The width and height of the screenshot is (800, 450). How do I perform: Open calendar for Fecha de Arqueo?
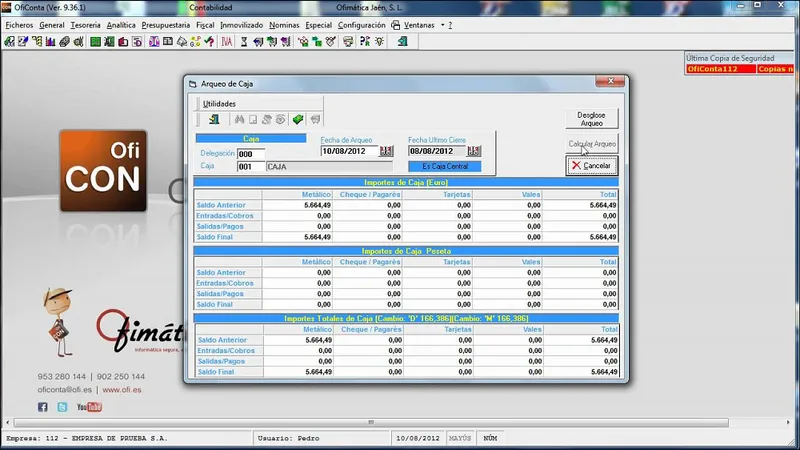[x=386, y=151]
